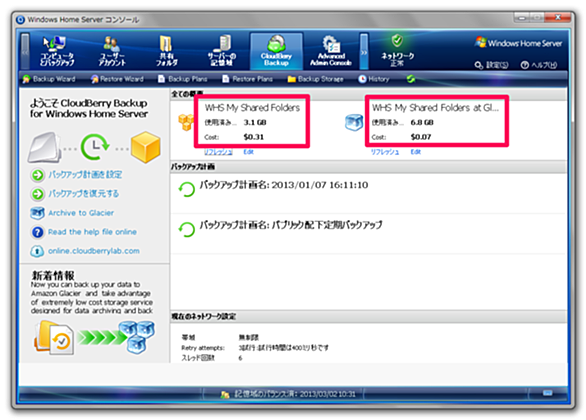Select the Public folder periodic backup plan
This screenshot has height=420, width=586.
[291, 225]
